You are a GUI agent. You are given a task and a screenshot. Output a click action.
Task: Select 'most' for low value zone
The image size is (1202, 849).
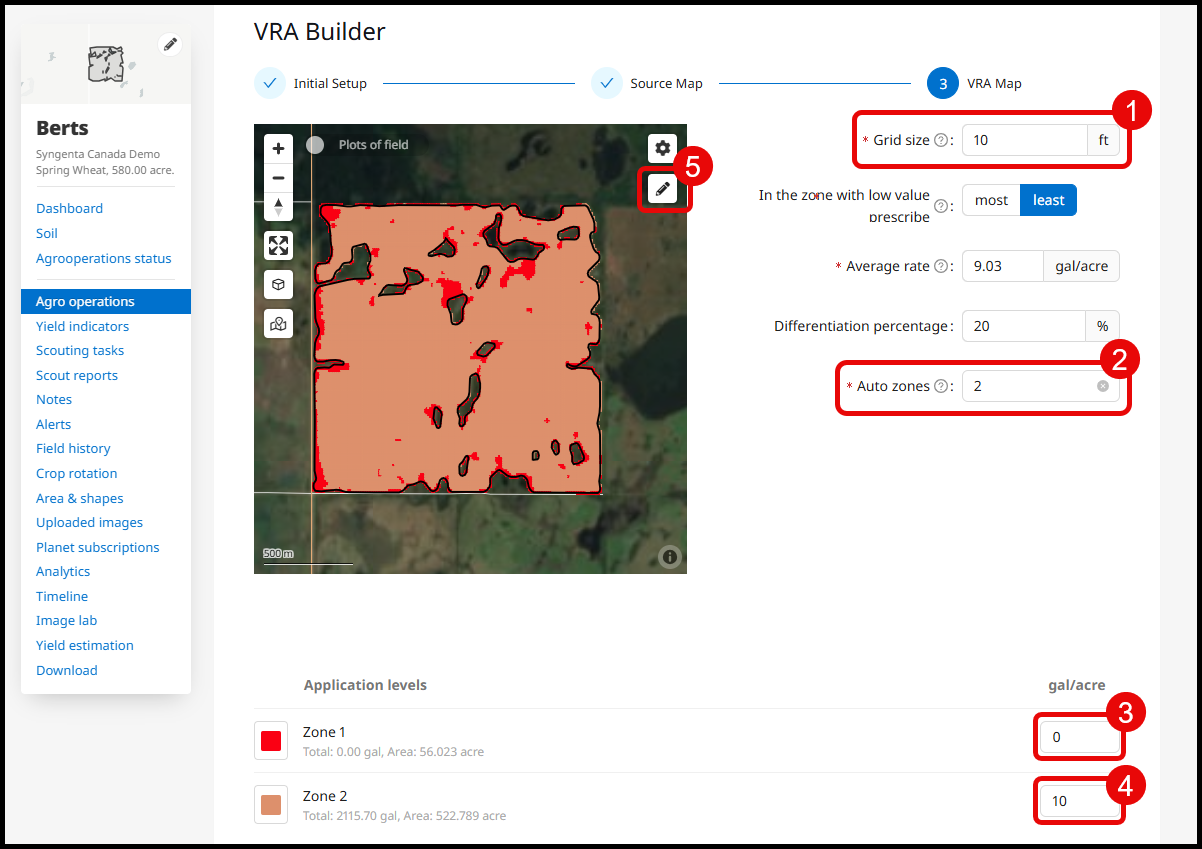pyautogui.click(x=991, y=200)
